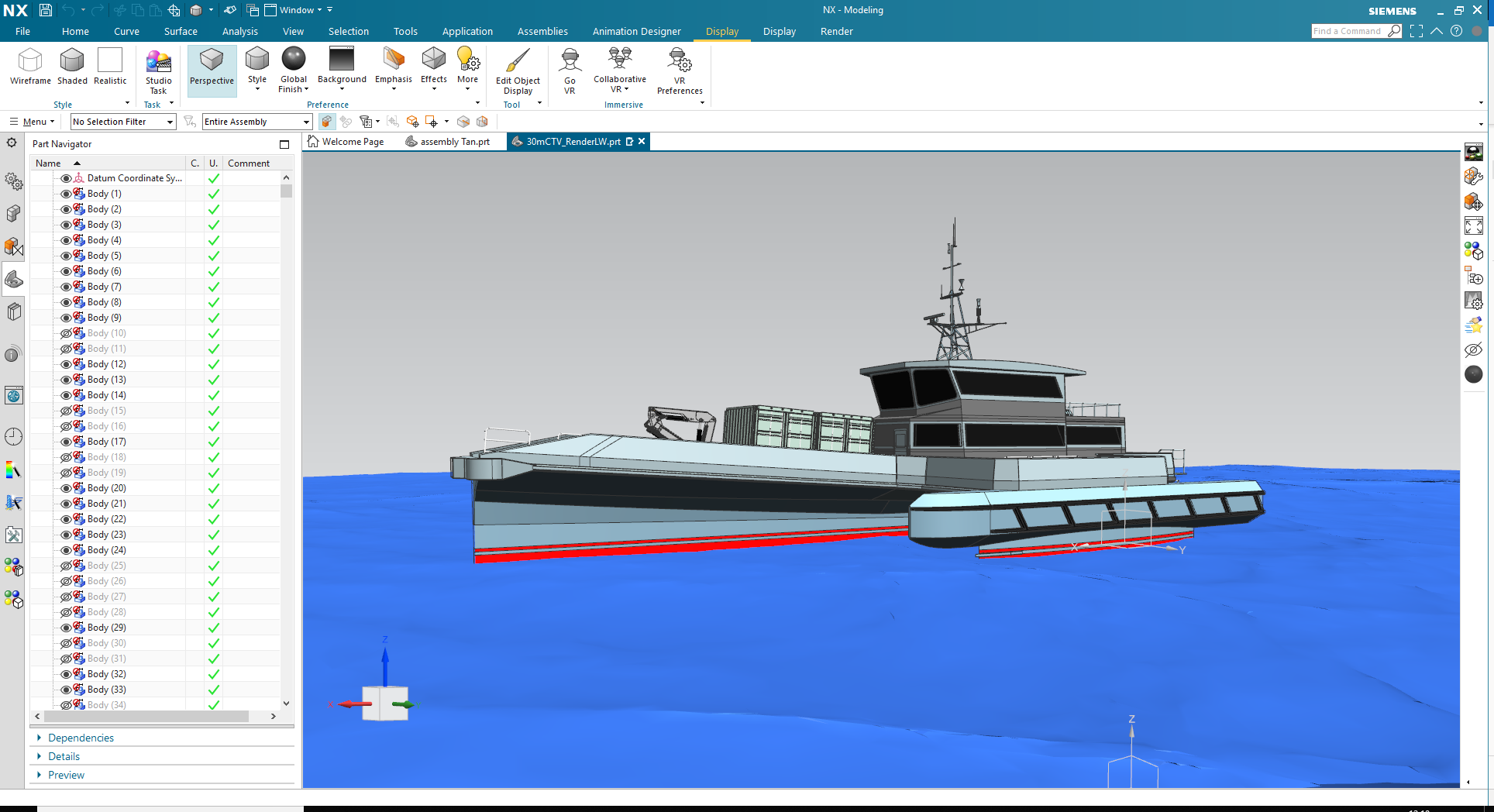Sort the navigator by Name column
1494x812 pixels.
[48, 163]
